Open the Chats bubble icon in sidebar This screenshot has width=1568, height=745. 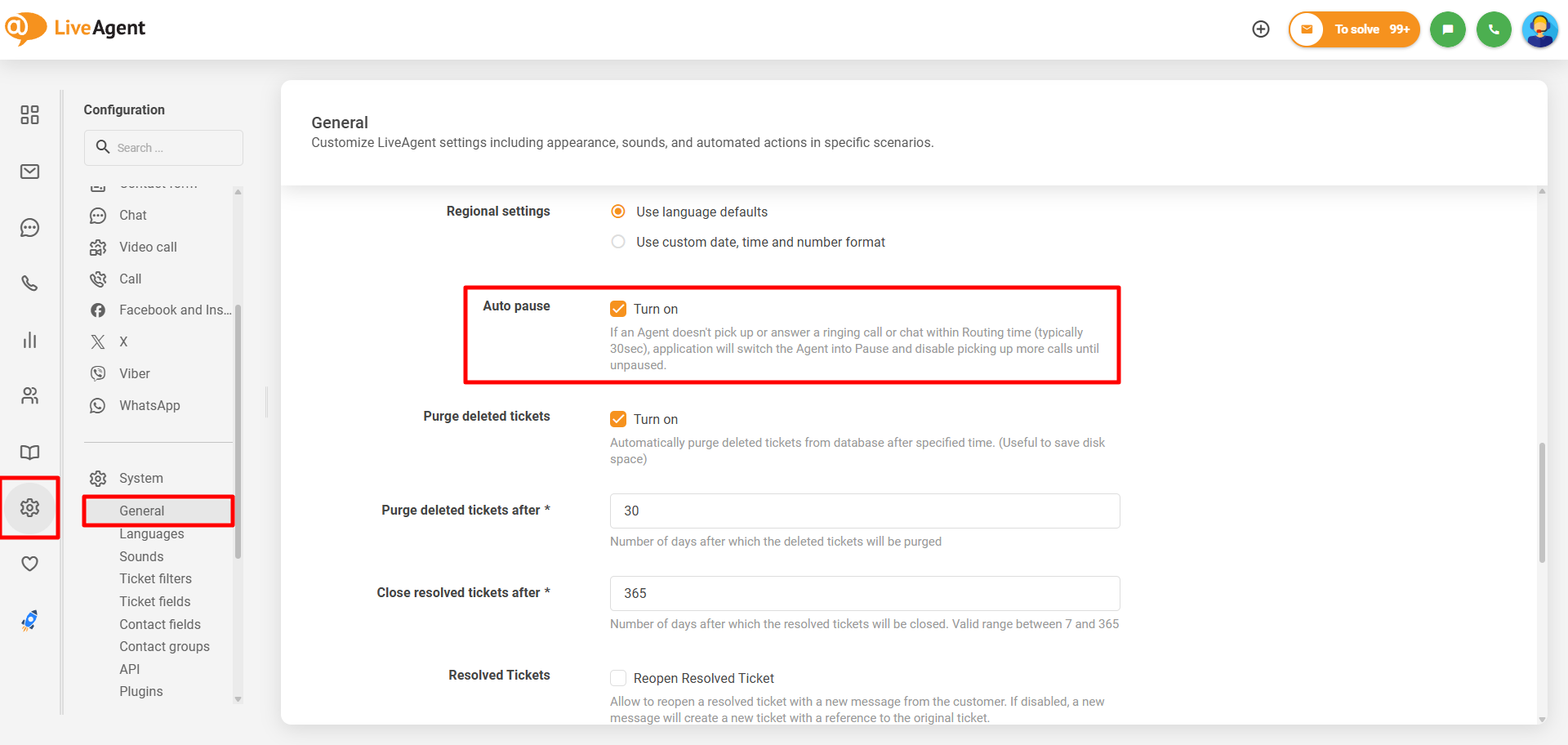click(x=29, y=228)
